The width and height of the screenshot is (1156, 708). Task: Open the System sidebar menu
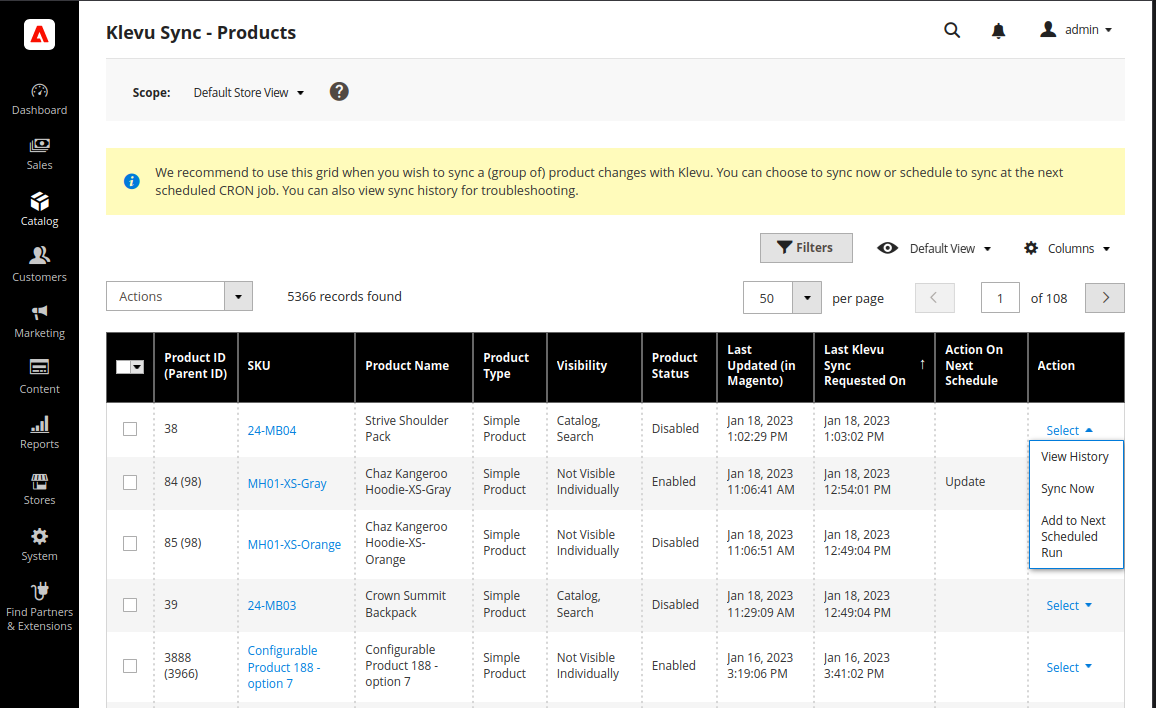tap(39, 545)
